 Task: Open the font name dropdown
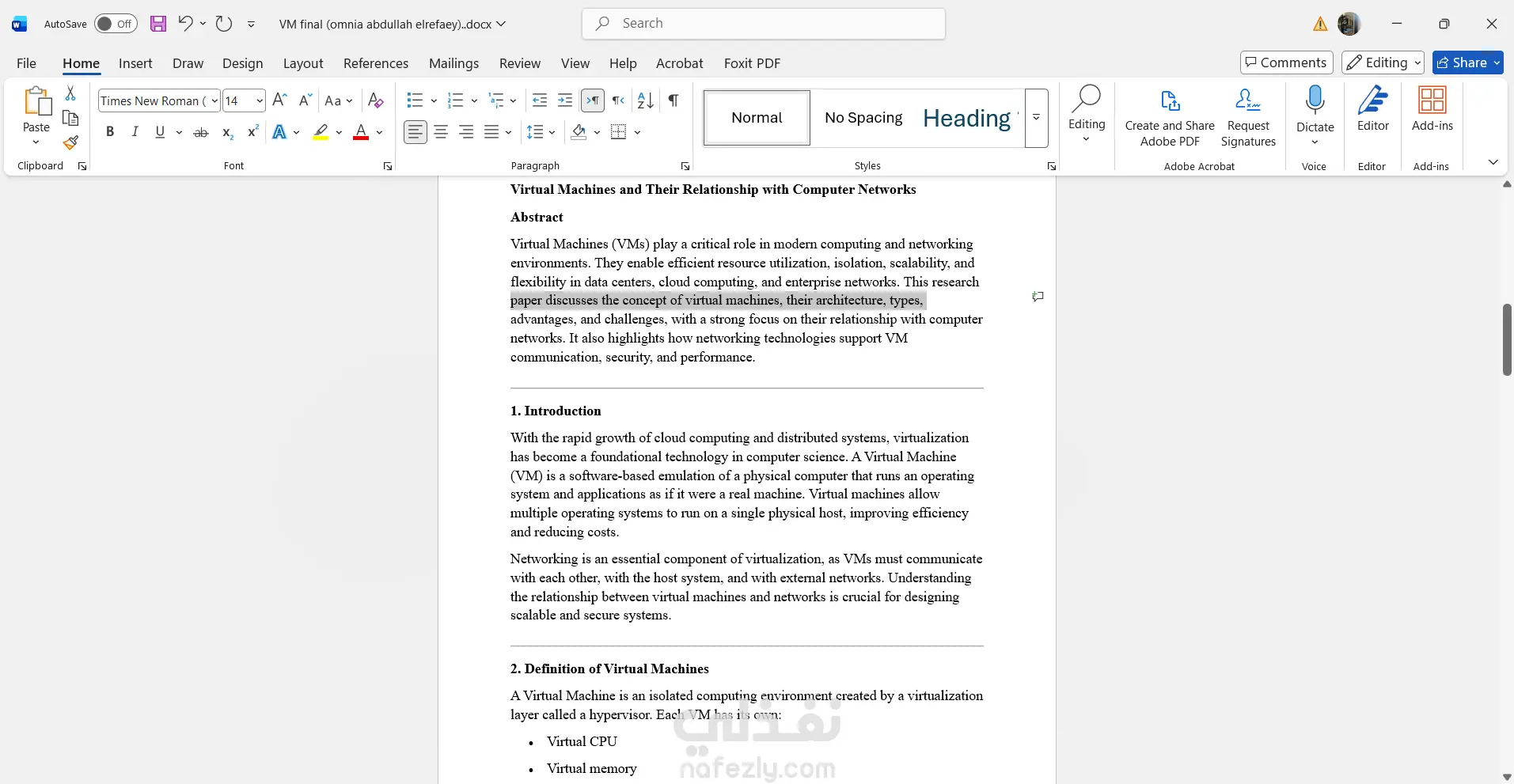(214, 101)
